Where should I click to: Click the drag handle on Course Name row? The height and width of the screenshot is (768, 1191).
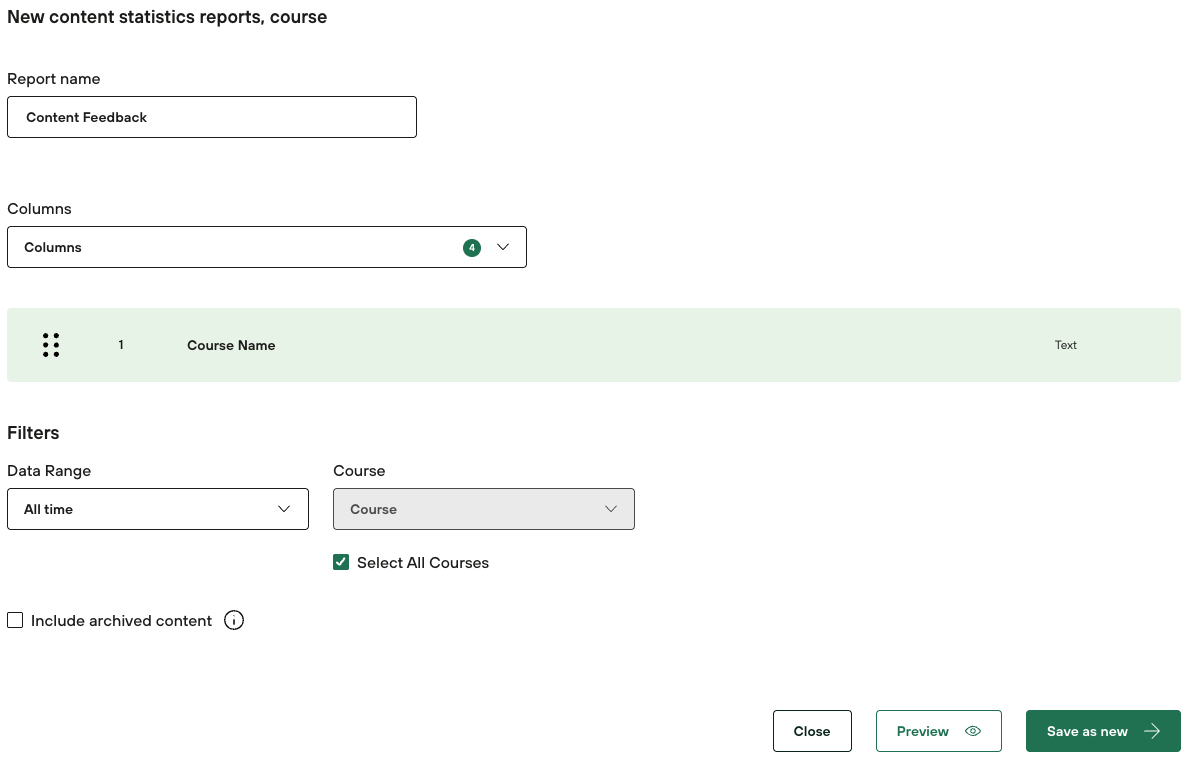click(51, 345)
